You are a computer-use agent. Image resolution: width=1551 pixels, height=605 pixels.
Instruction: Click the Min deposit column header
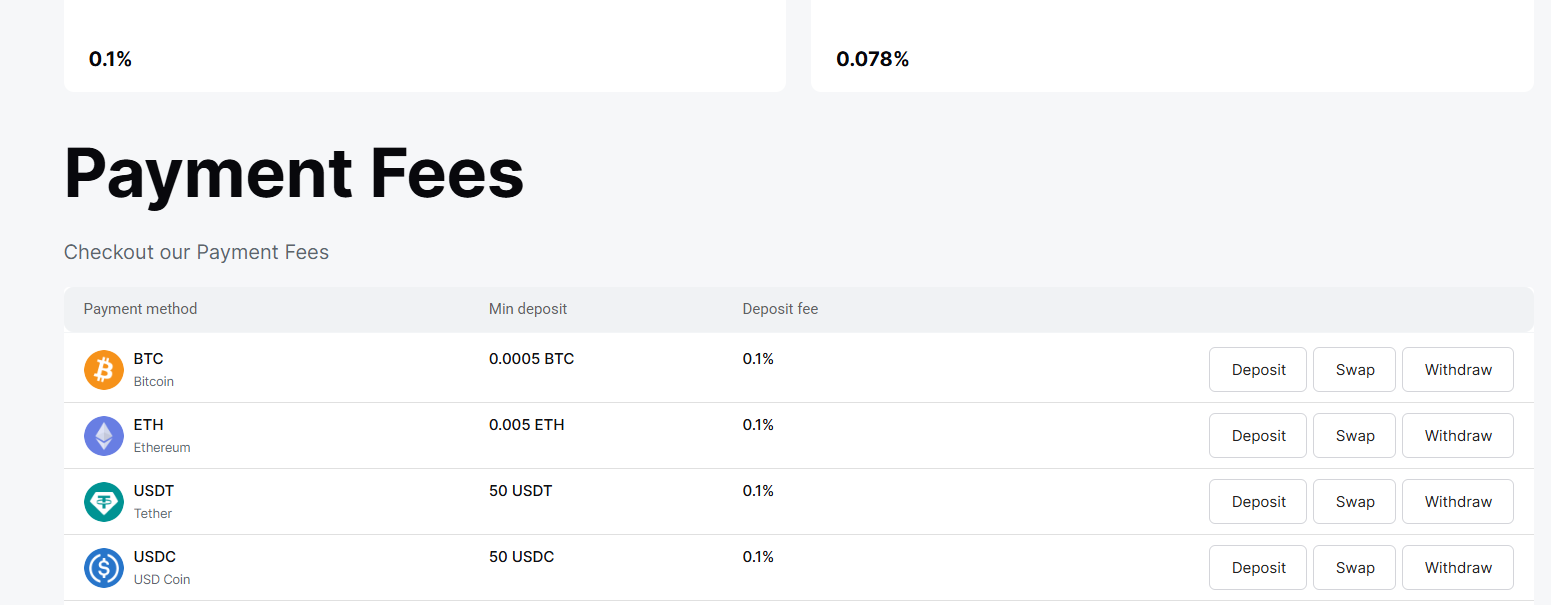[527, 309]
